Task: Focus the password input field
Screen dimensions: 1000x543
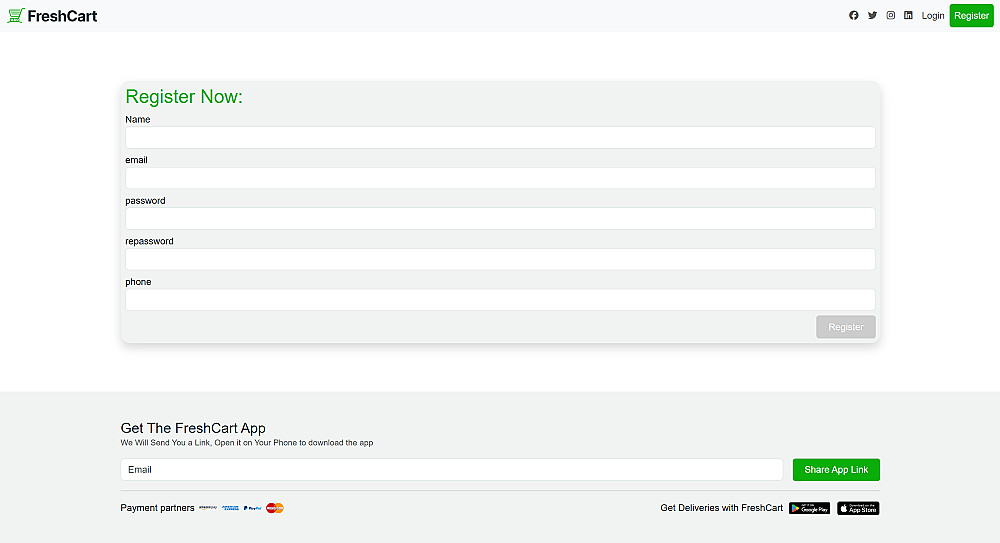Action: (x=500, y=218)
